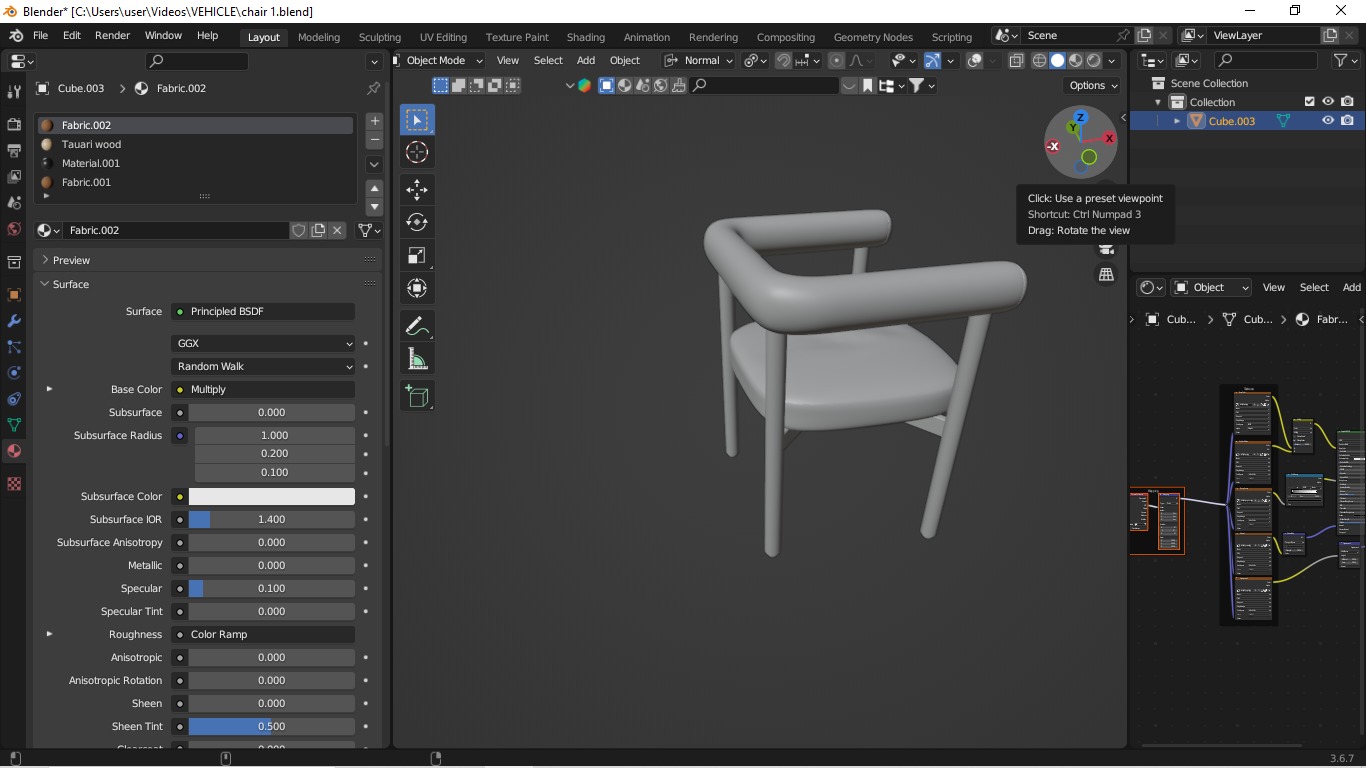The image size is (1366, 768).
Task: Click the Multiply base color button
Action: tap(263, 389)
